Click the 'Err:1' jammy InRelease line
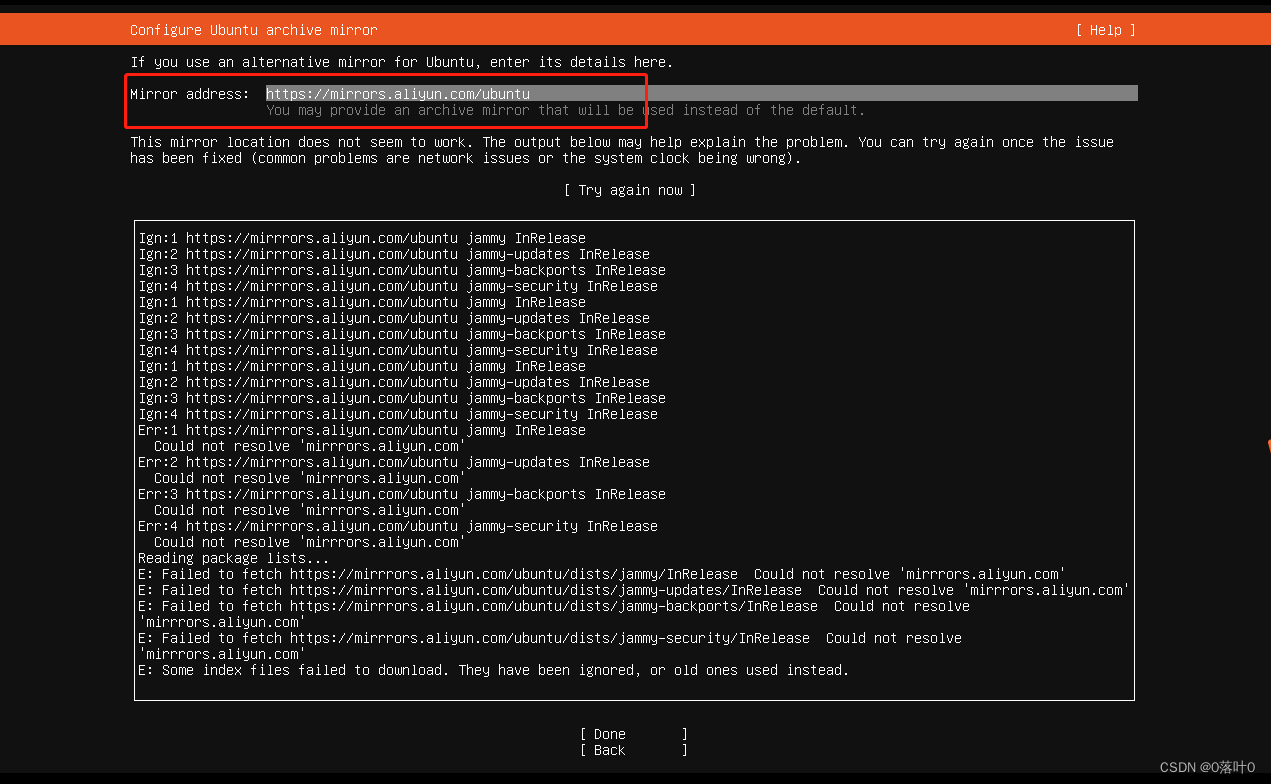The width and height of the screenshot is (1271, 784). [x=362, y=430]
